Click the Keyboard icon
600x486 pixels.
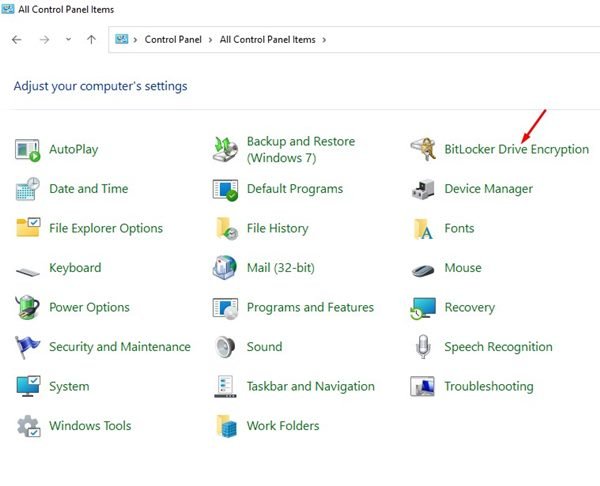[x=28, y=272]
